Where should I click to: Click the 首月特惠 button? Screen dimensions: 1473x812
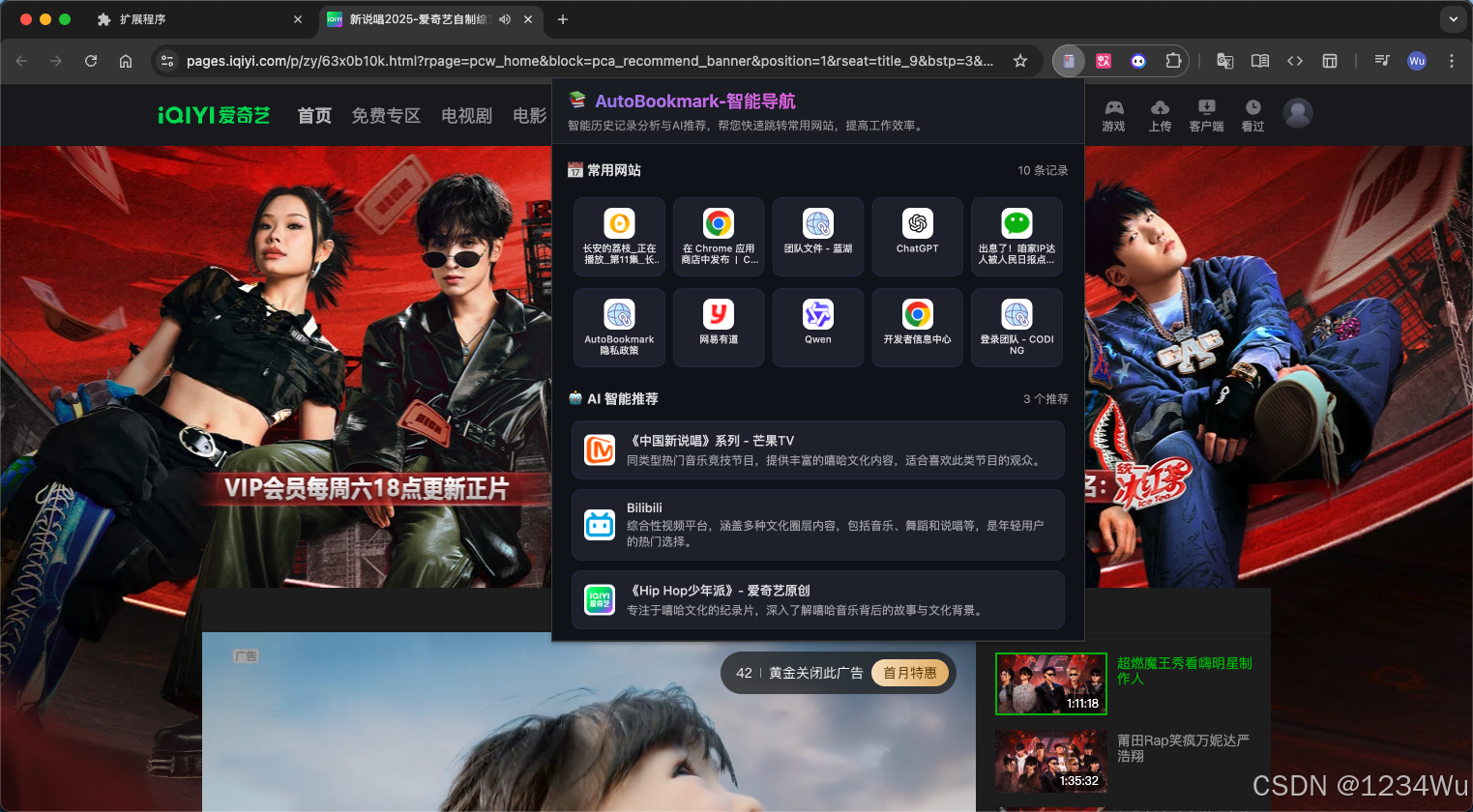(910, 673)
